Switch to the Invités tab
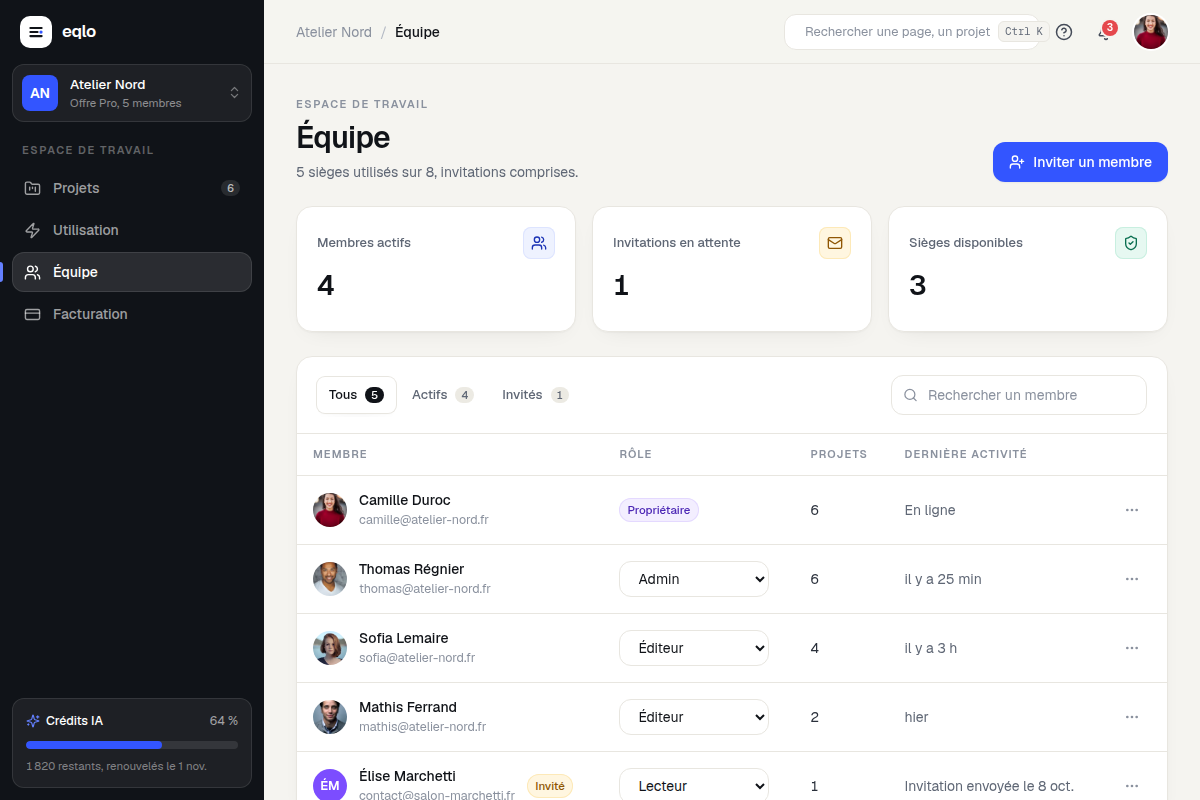 coord(535,395)
